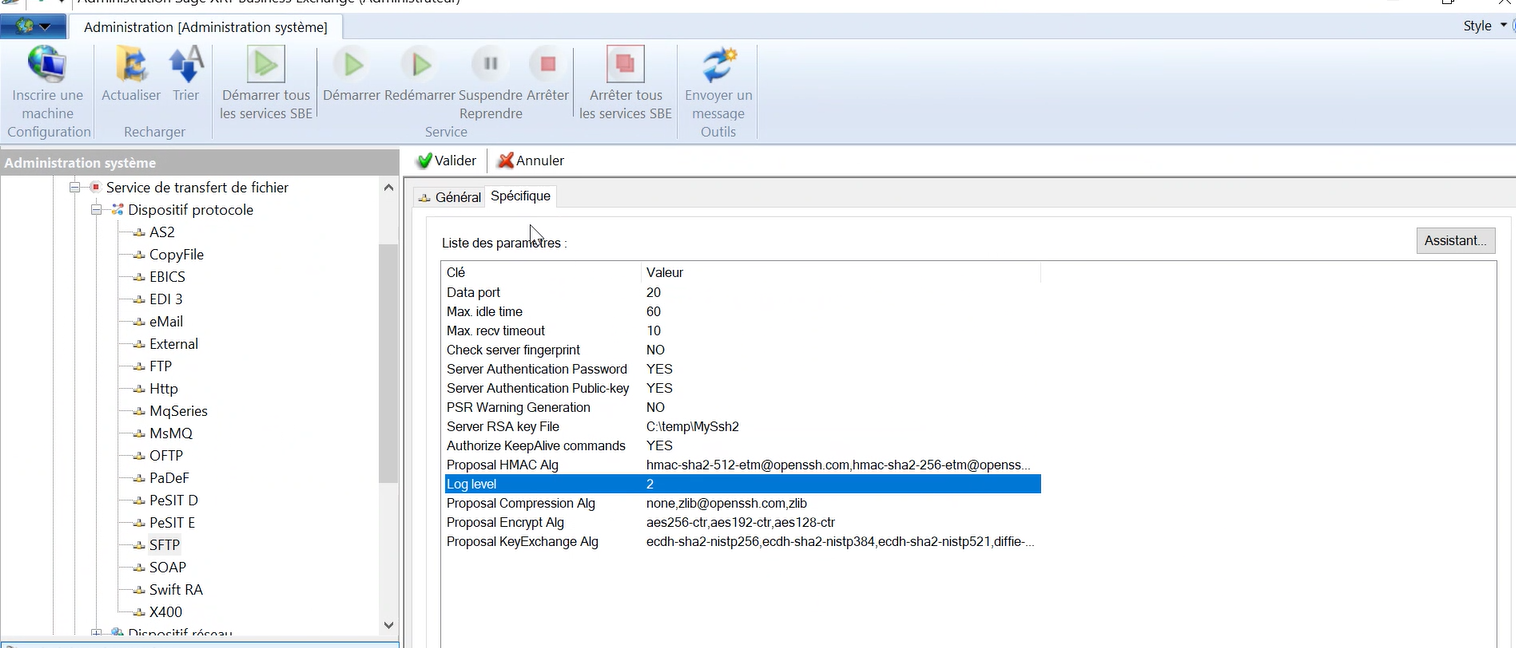Click the Redémarrer service icon

pyautogui.click(x=420, y=65)
